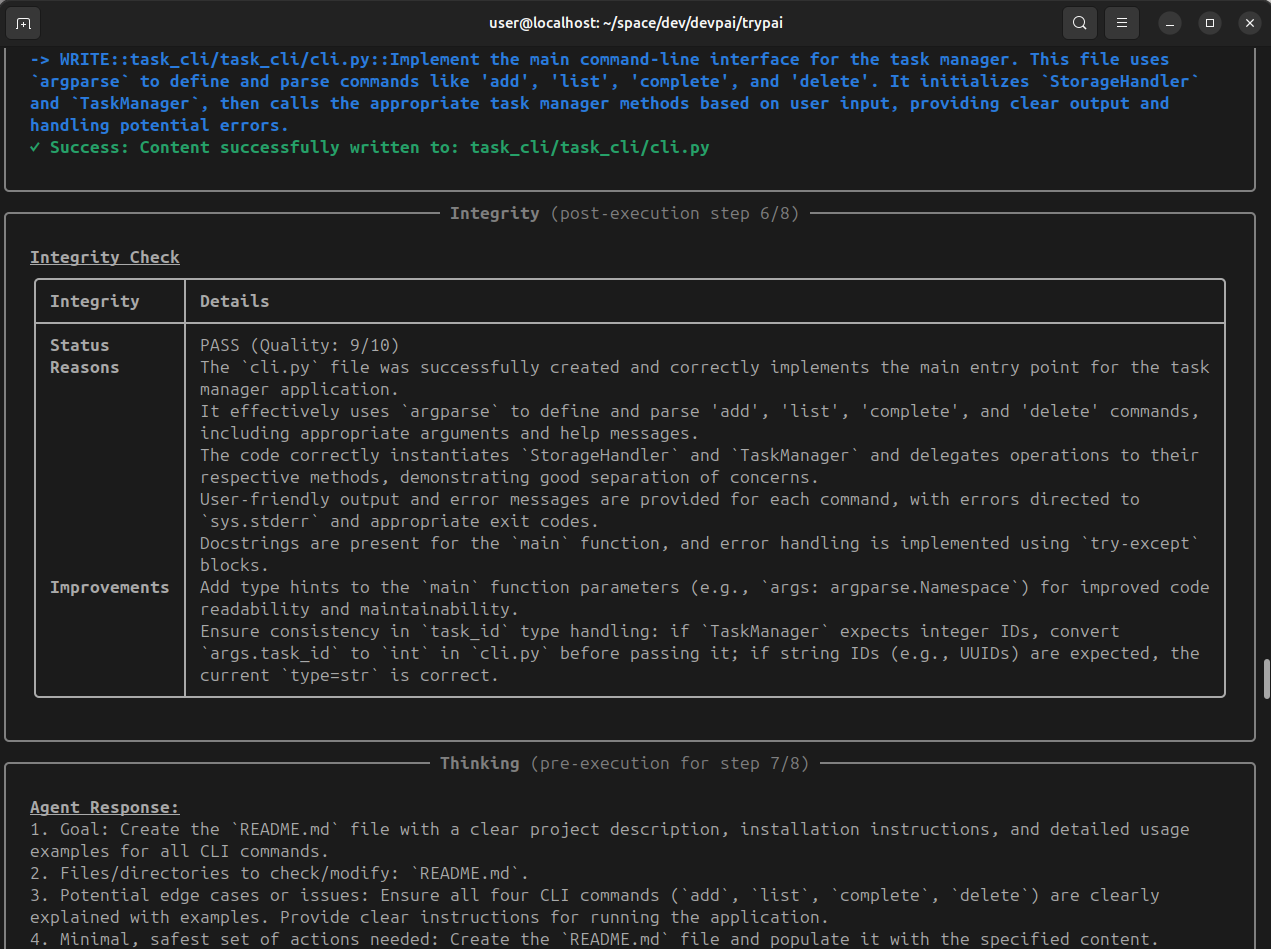This screenshot has height=949, width=1271.
Task: Click the Integrity post-execution step 6/8 panel title
Action: click(x=624, y=213)
